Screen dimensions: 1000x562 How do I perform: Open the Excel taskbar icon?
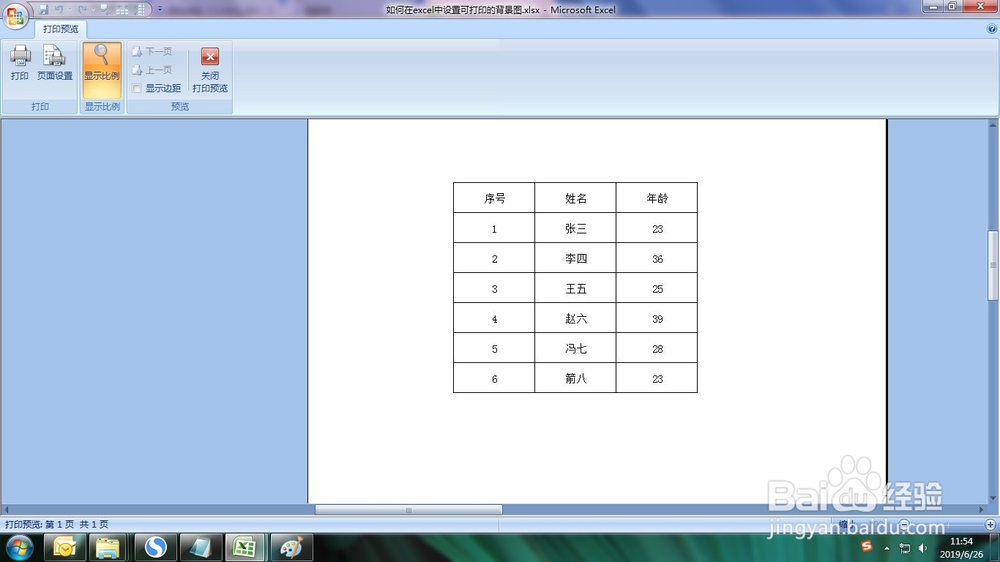(244, 547)
